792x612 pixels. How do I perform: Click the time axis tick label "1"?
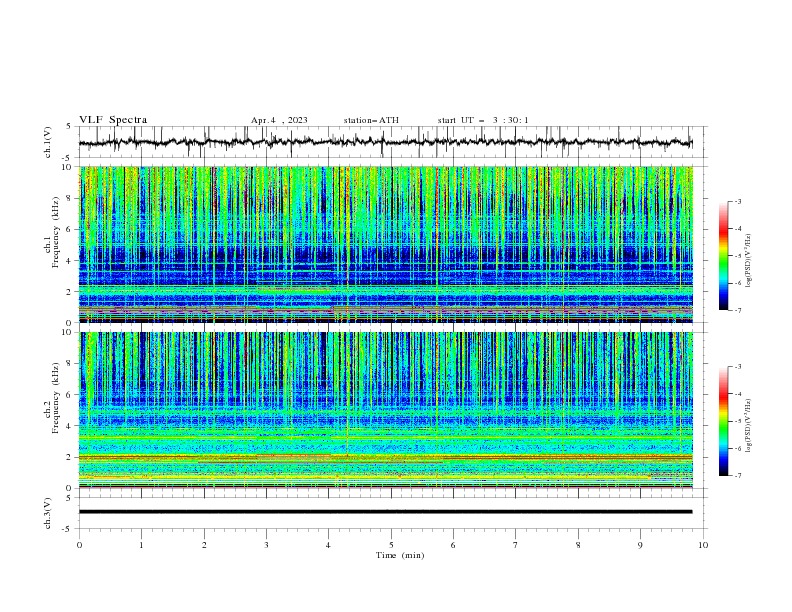141,545
